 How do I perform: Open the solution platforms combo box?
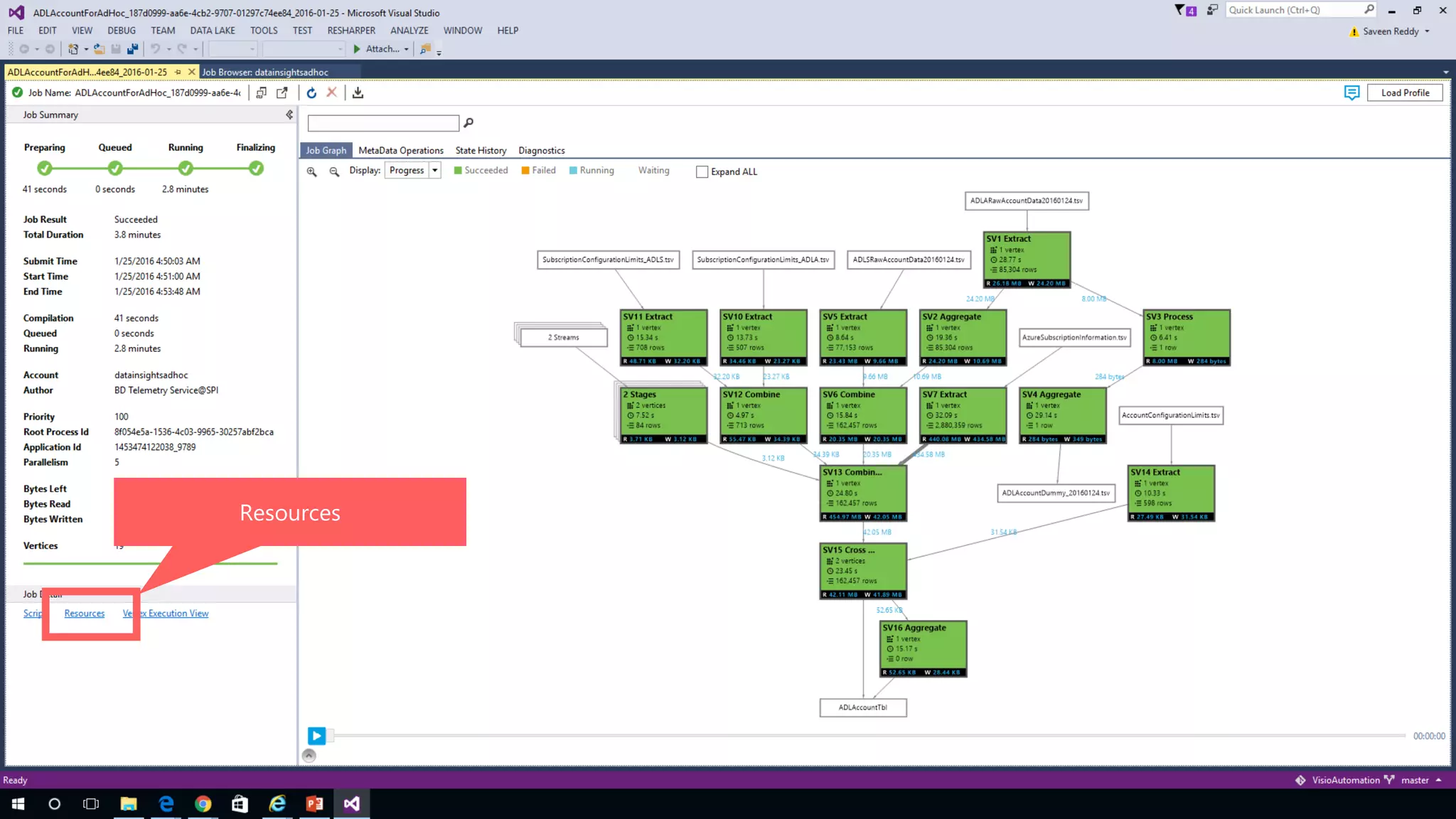coord(304,49)
